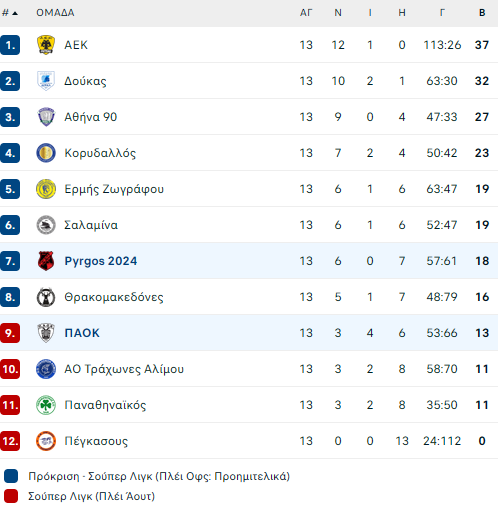Open the Σαλαμίνα team link

pos(91,225)
